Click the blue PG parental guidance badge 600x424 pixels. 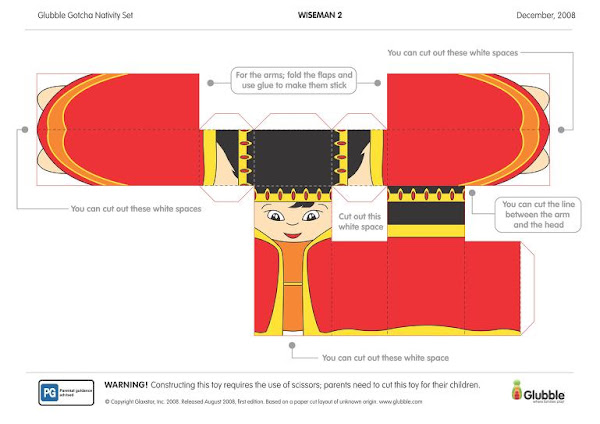tap(66, 393)
